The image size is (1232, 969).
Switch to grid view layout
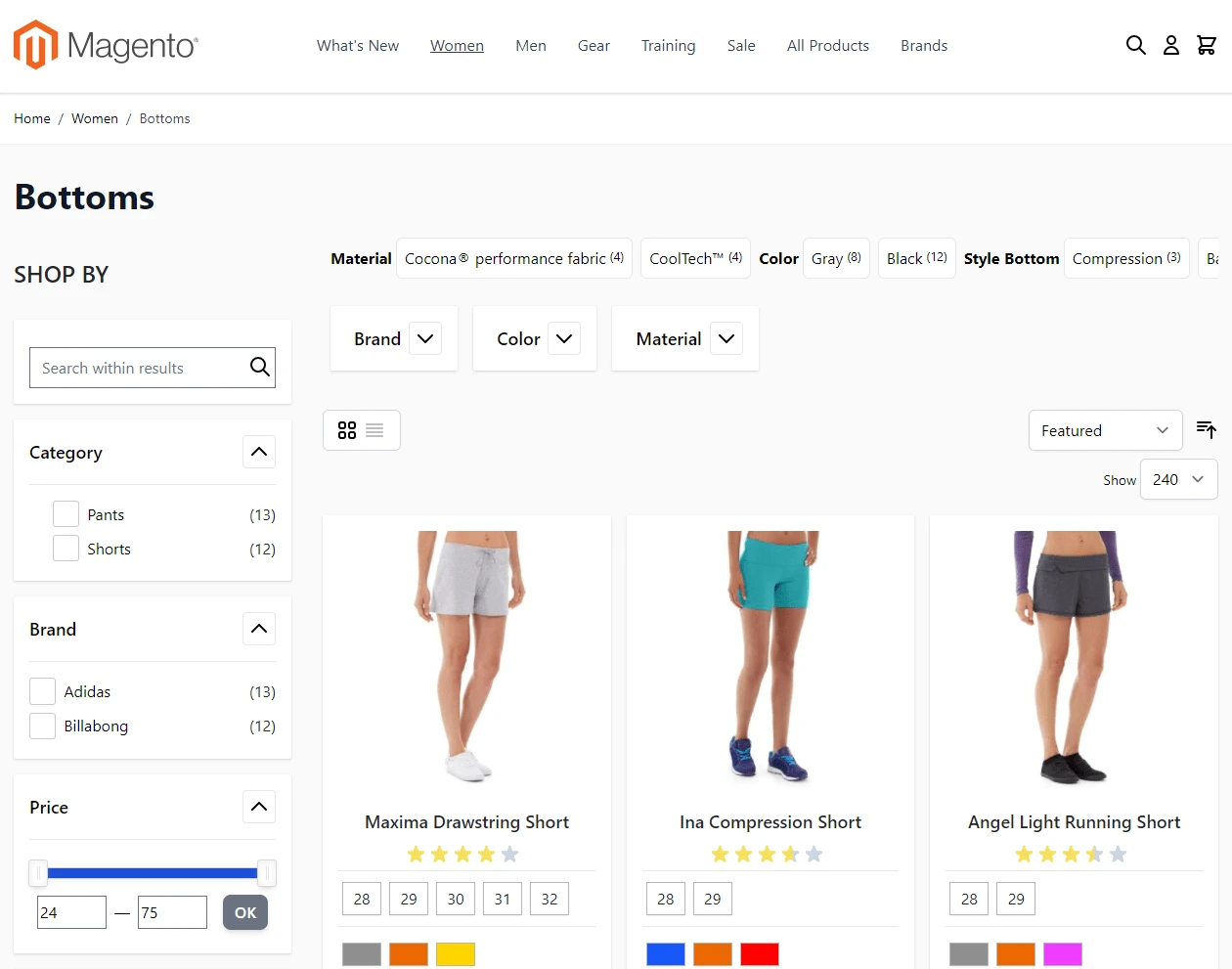point(347,430)
